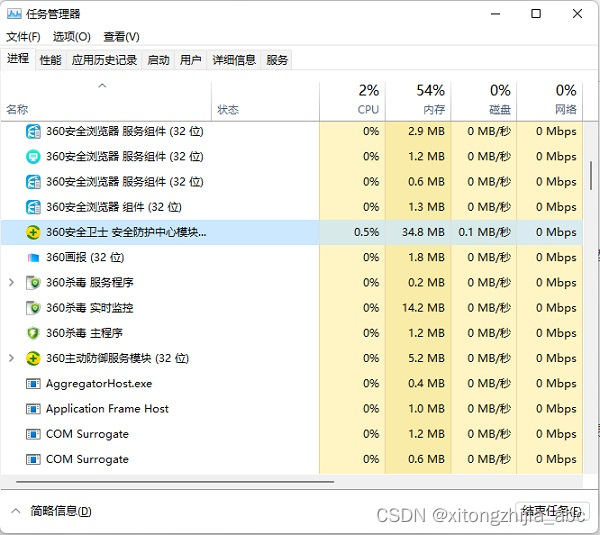Click the Application Frame Host icon
This screenshot has width=600, height=535.
[x=33, y=409]
